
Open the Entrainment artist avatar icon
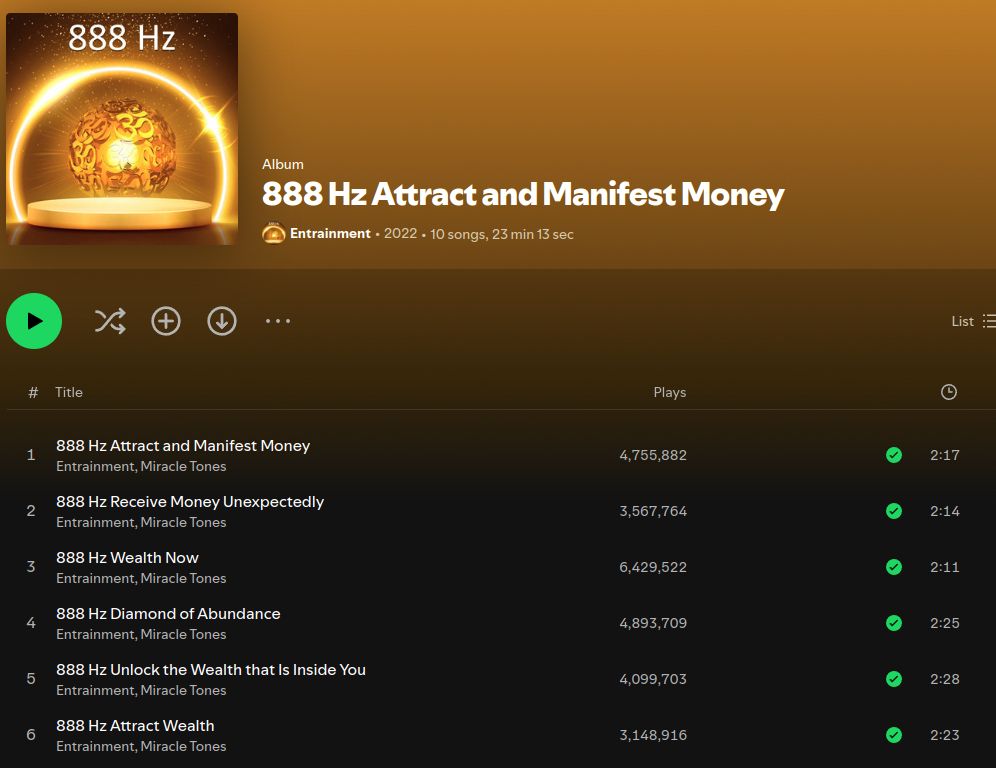274,234
